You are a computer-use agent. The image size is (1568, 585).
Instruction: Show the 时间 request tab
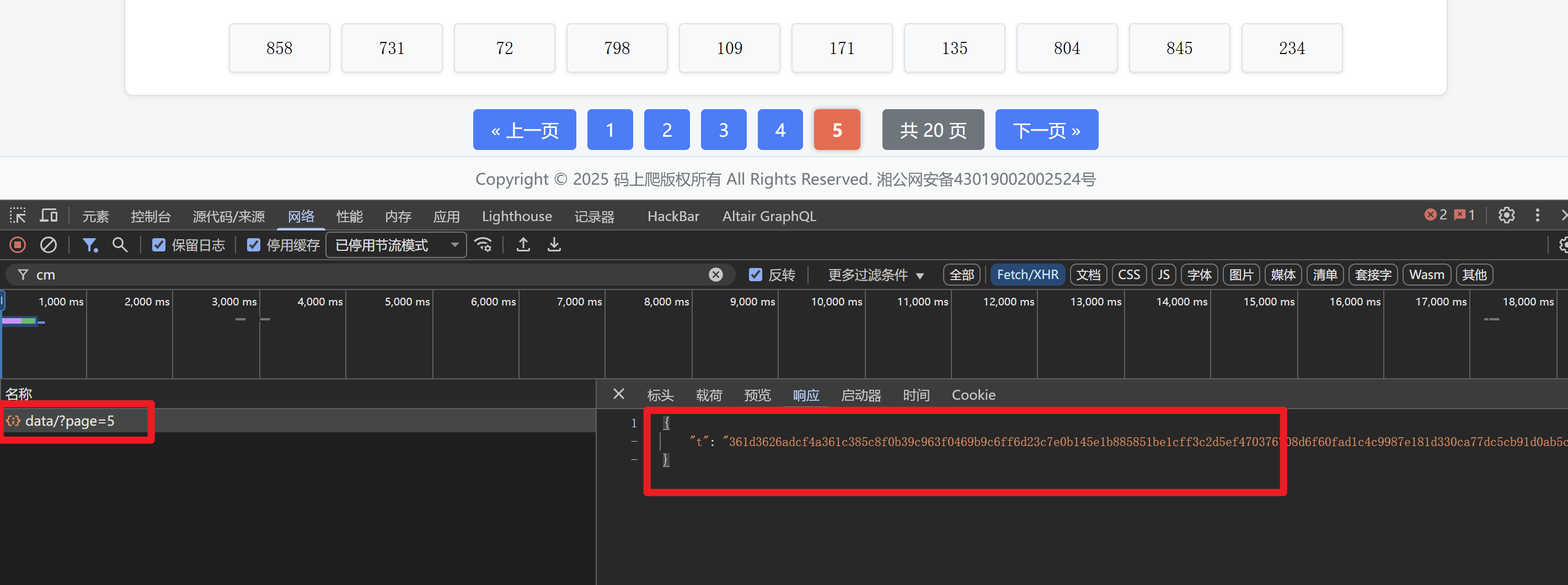916,395
